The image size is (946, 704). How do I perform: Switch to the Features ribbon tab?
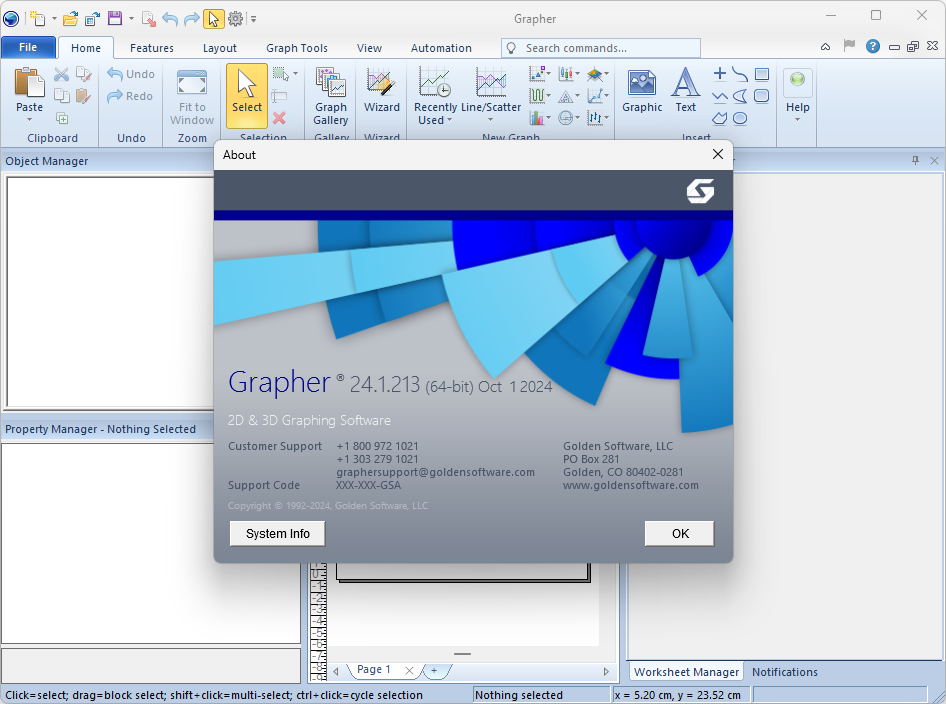(x=151, y=48)
